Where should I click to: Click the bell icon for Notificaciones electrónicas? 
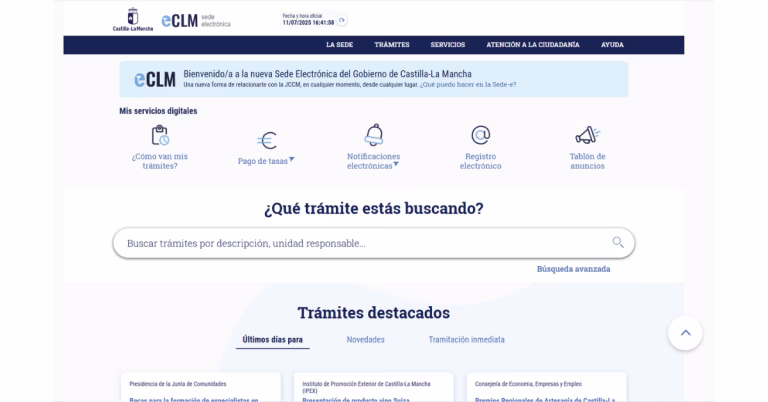point(374,135)
